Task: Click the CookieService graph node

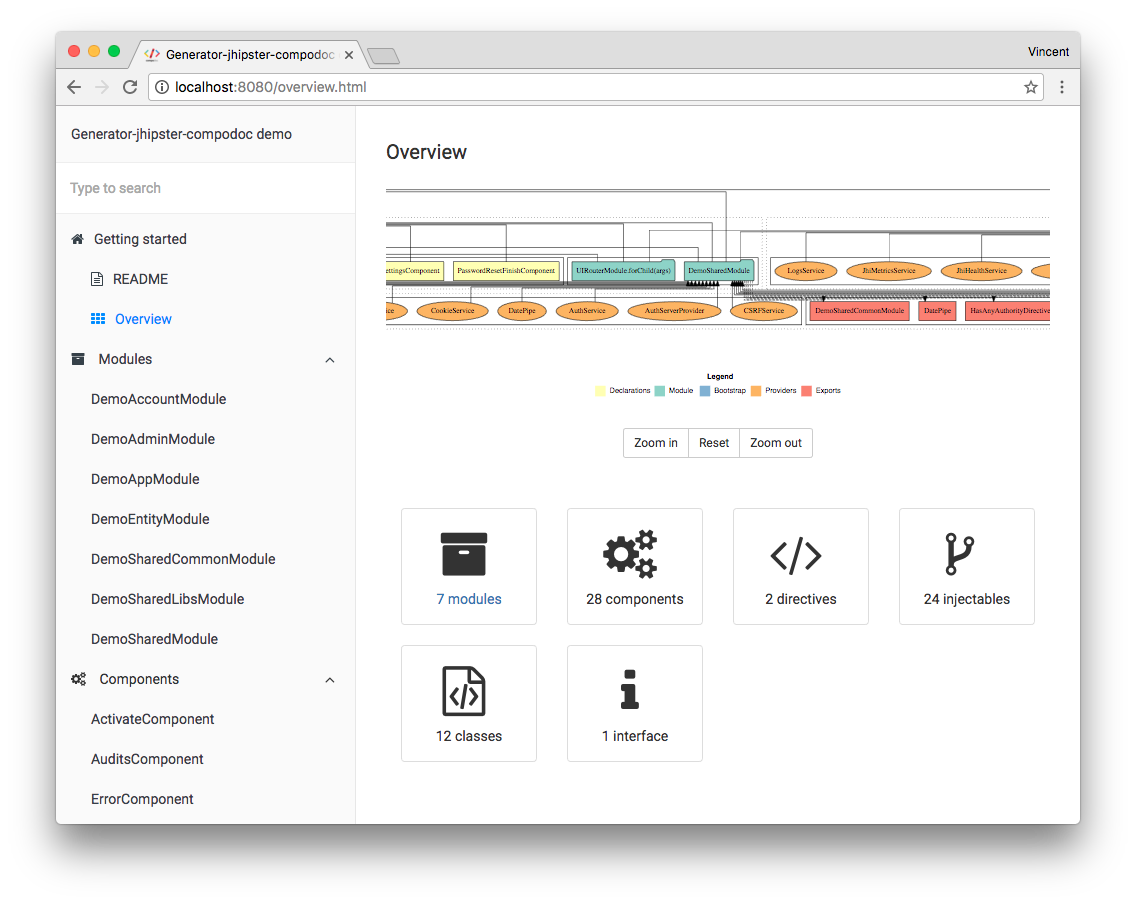Action: 452,311
